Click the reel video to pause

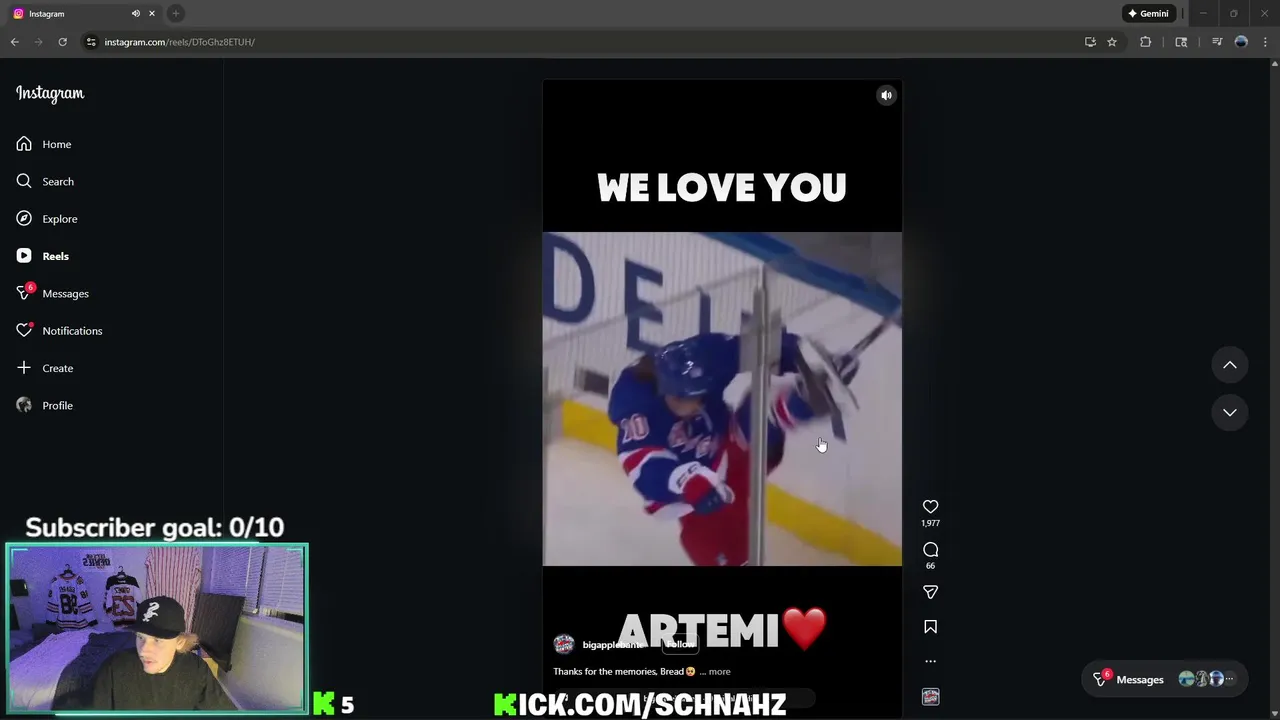coord(722,398)
